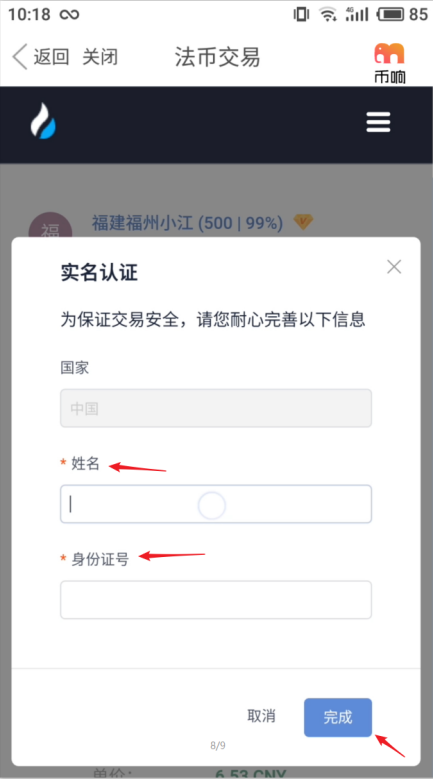Tap the 币响 elephant logo icon
This screenshot has width=433, height=779.
point(390,53)
